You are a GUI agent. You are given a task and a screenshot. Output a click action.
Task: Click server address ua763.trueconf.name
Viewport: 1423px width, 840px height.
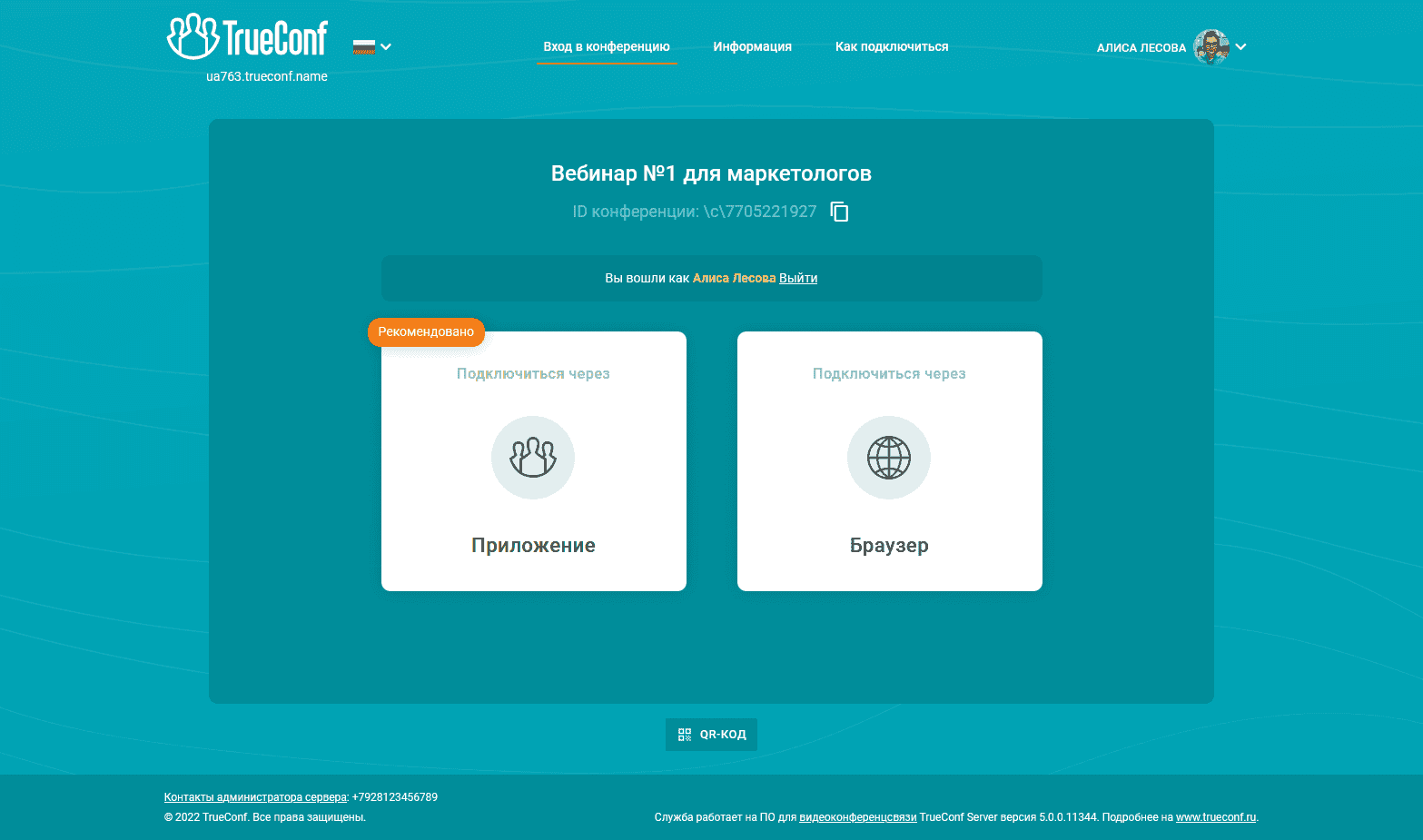point(267,76)
